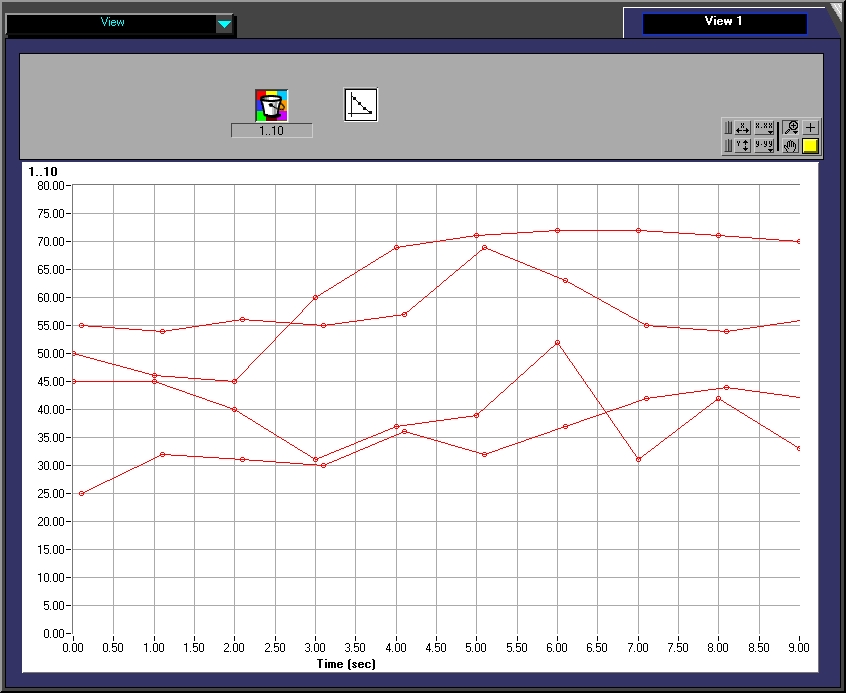The height and width of the screenshot is (693, 846).
Task: Click the line graph type icon
Action: pyautogui.click(x=360, y=105)
